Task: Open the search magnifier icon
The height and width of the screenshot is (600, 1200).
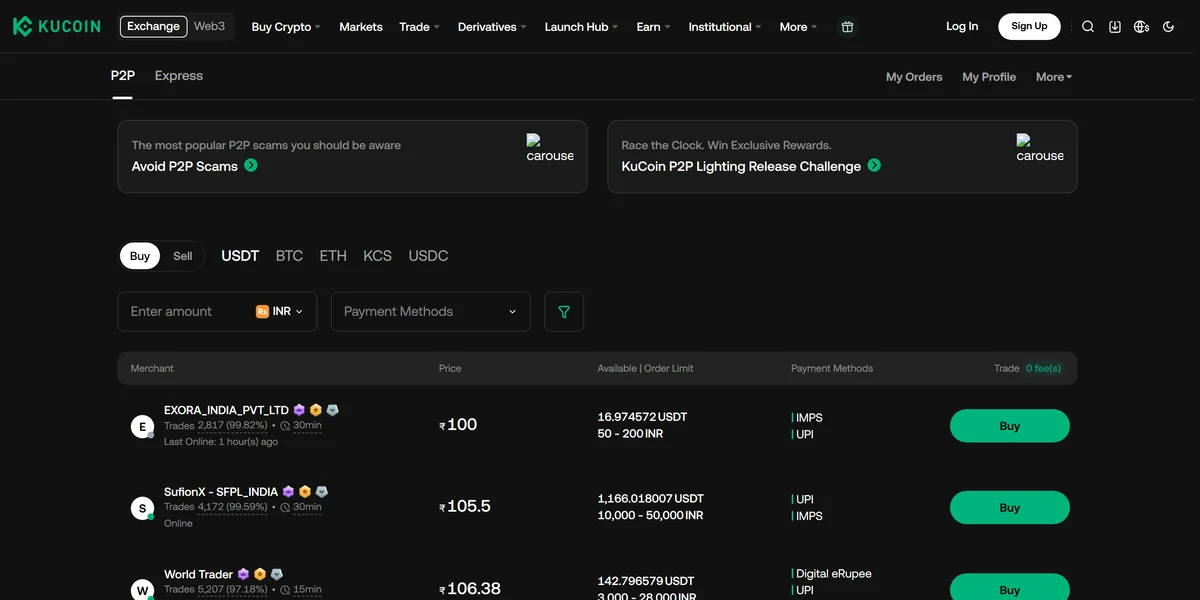Action: (x=1088, y=27)
